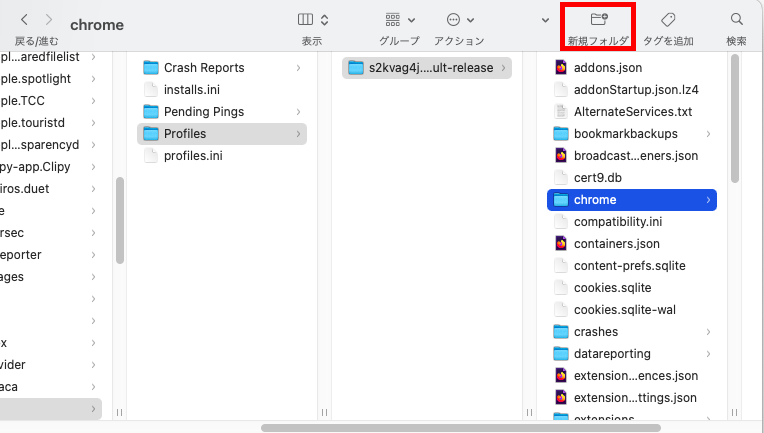Go back with the left arrow button
The height and width of the screenshot is (433, 764).
(x=24, y=19)
